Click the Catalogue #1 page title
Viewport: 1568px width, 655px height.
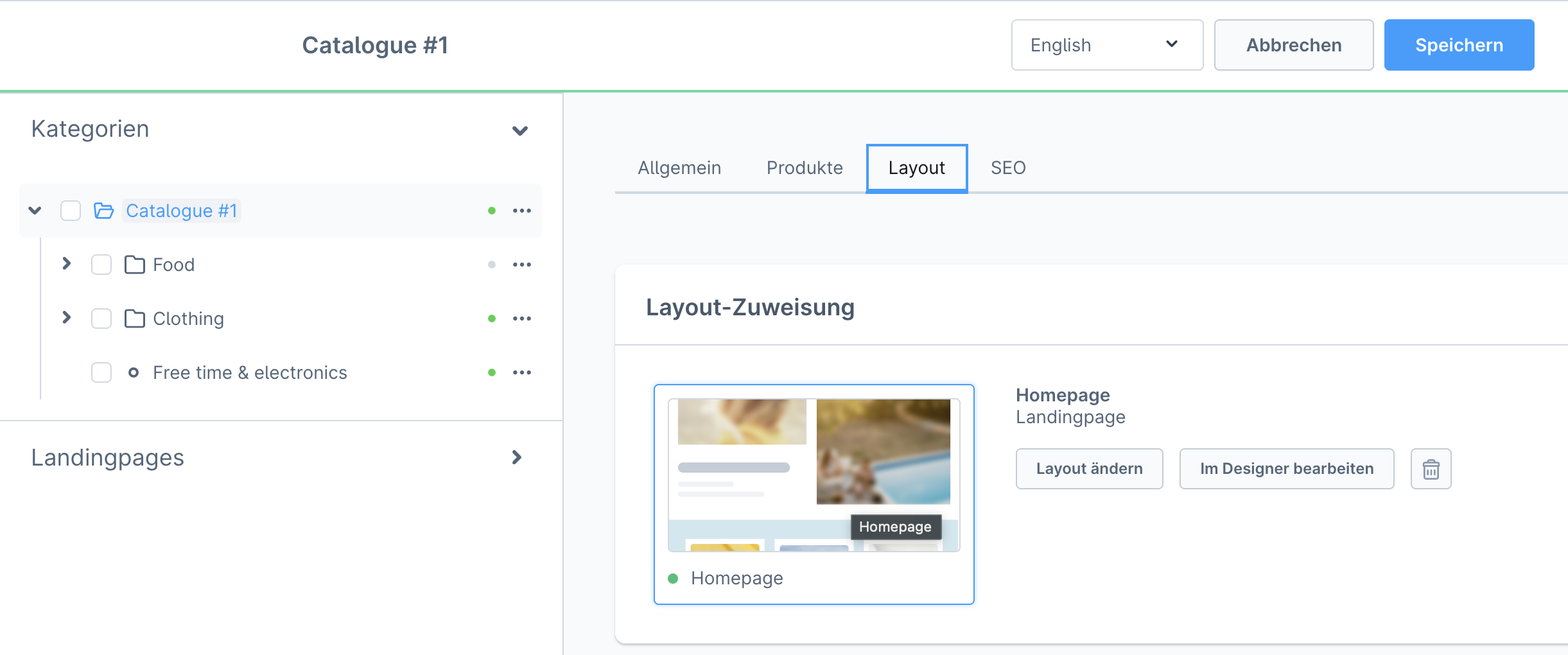375,45
